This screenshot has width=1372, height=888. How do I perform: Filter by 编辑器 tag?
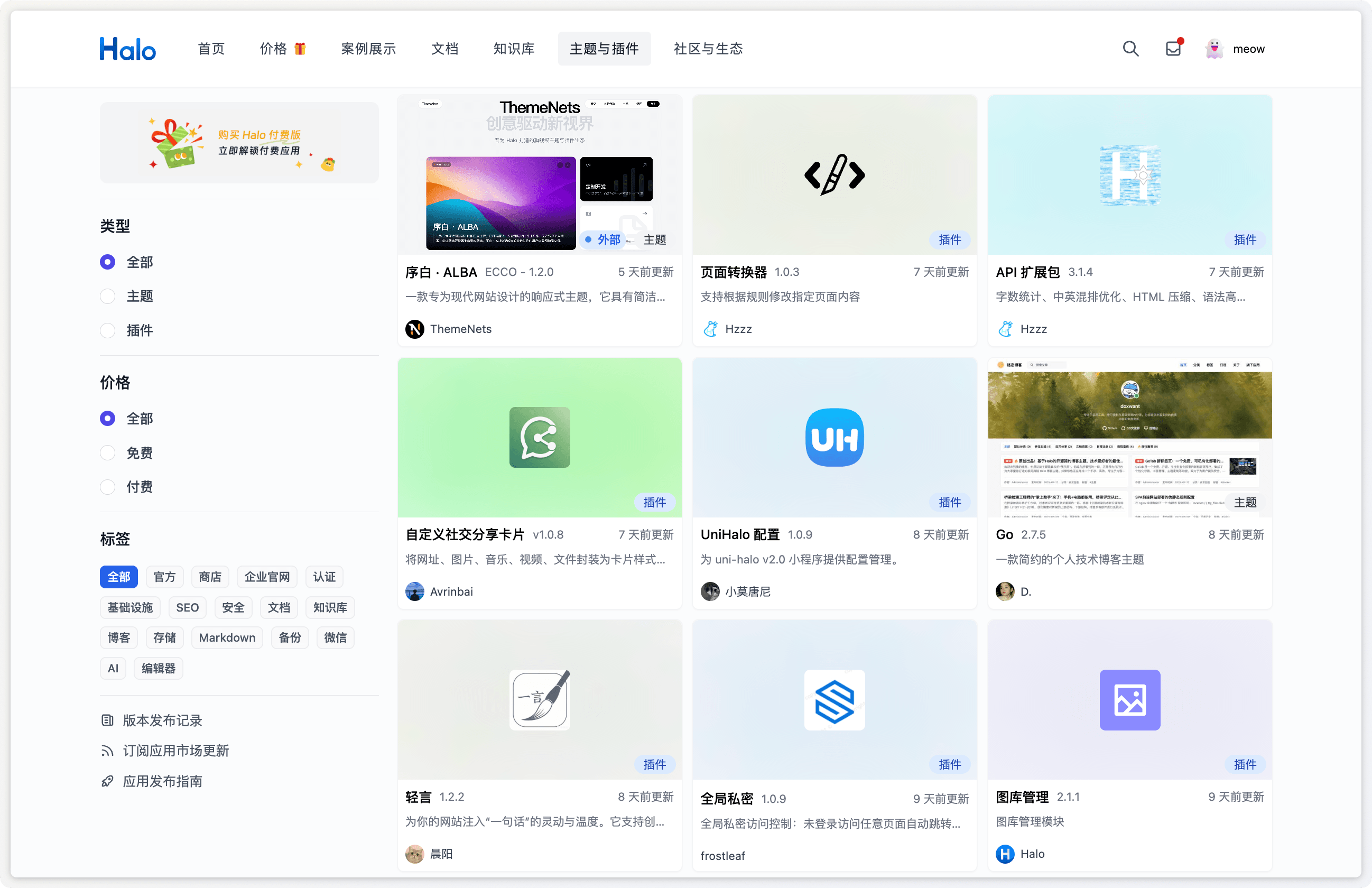pyautogui.click(x=159, y=668)
